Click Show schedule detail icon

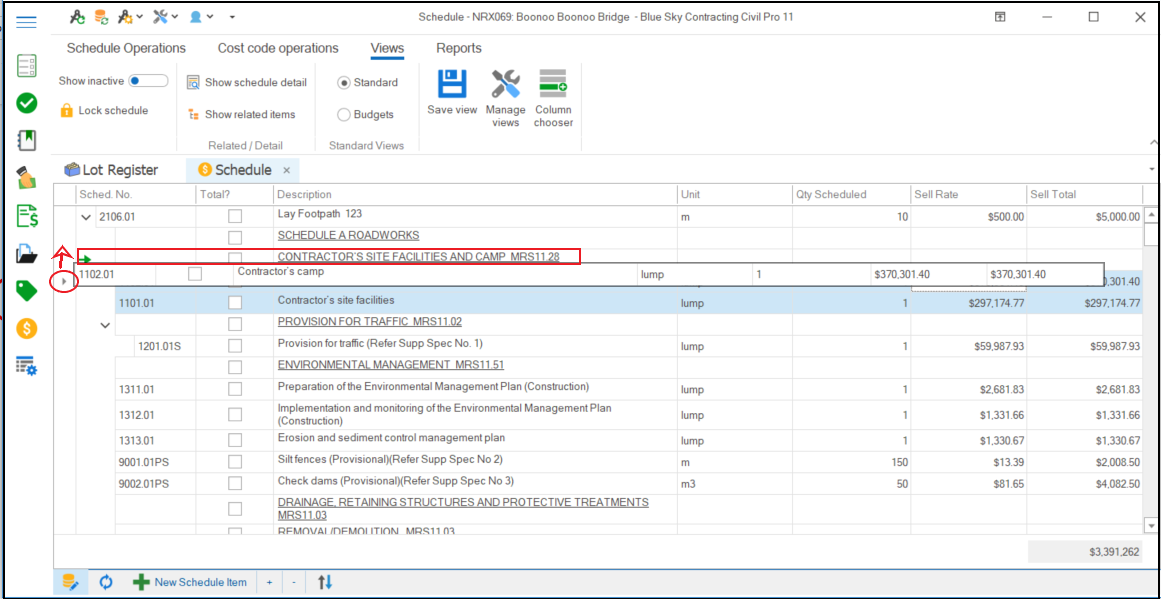pyautogui.click(x=193, y=82)
